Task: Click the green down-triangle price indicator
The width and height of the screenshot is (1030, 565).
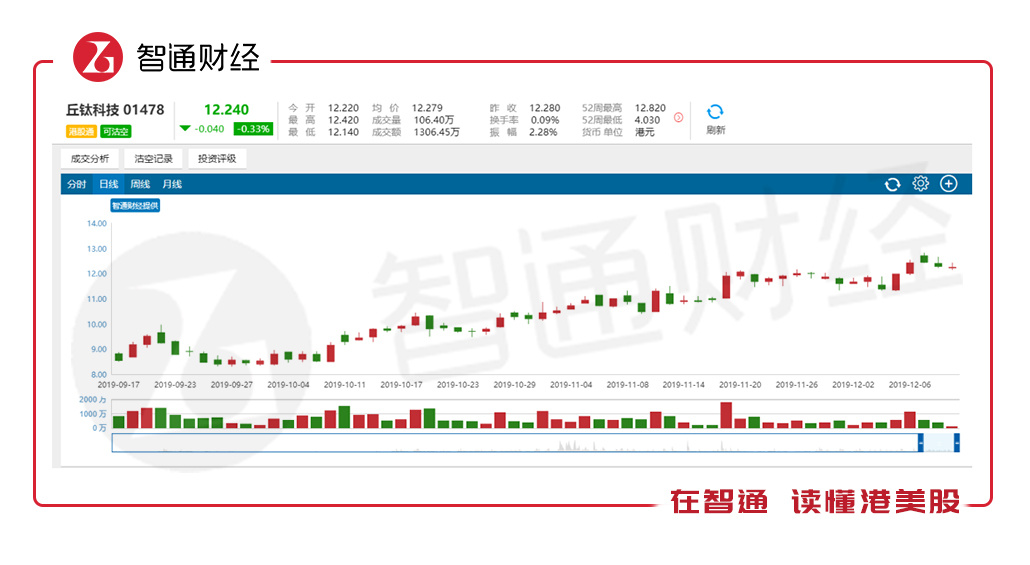Action: pos(185,129)
